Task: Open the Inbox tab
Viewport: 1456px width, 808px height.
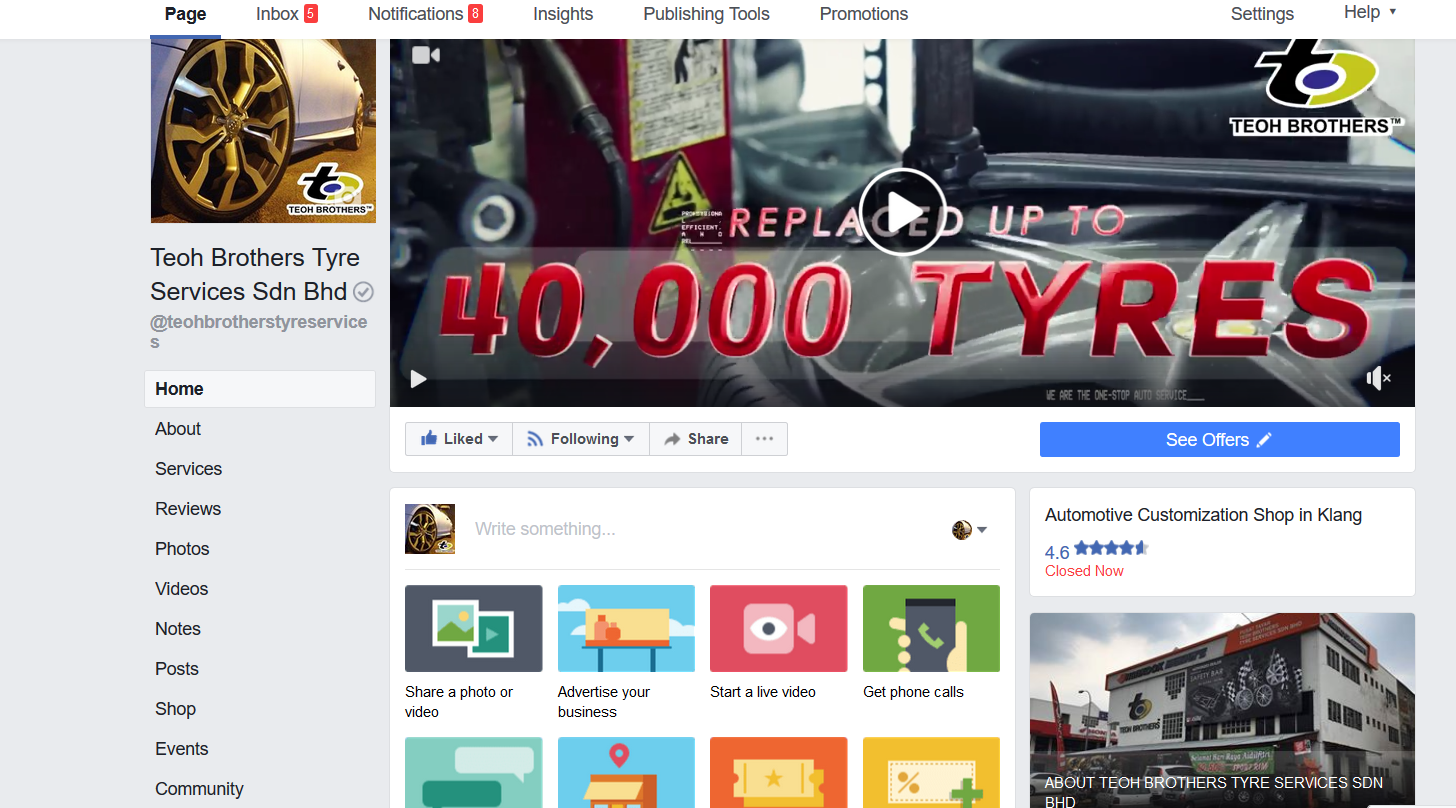Action: pos(286,14)
